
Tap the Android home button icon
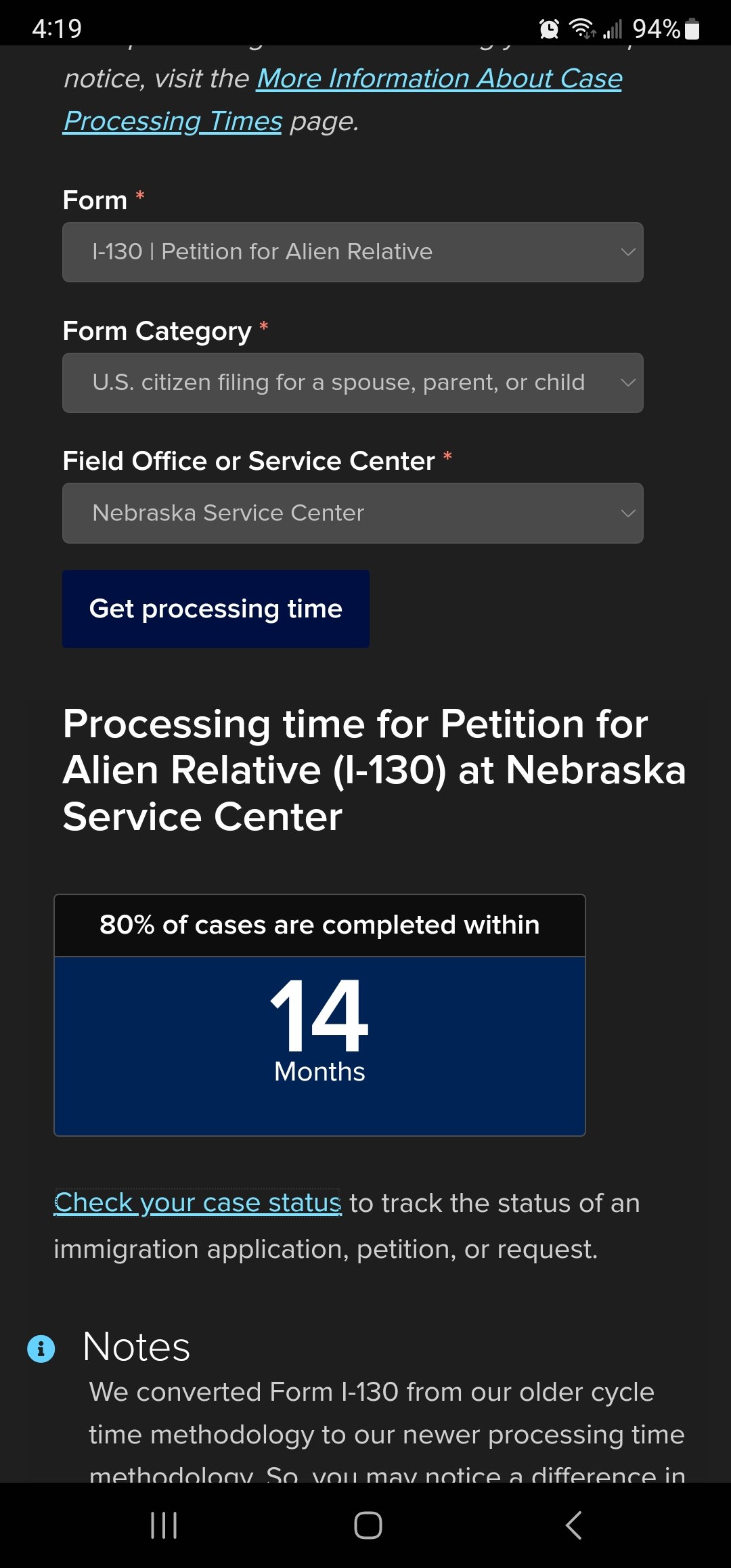coord(368,1525)
